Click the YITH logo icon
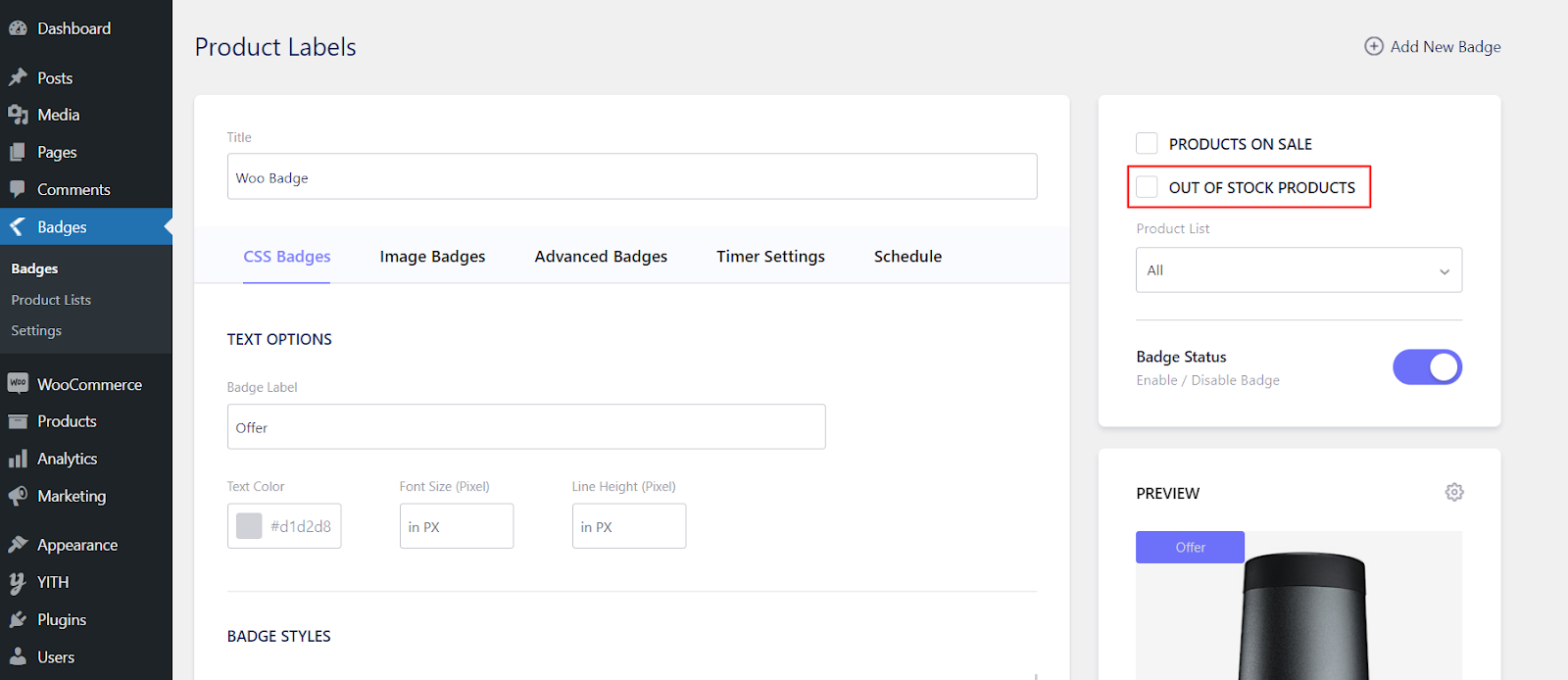 tap(18, 582)
